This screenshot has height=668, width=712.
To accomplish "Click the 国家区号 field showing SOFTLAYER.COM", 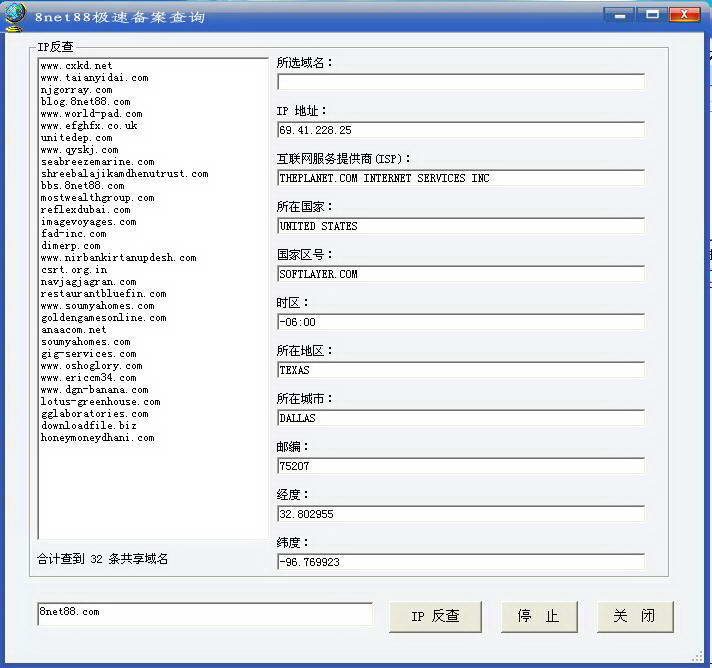I will [x=460, y=274].
